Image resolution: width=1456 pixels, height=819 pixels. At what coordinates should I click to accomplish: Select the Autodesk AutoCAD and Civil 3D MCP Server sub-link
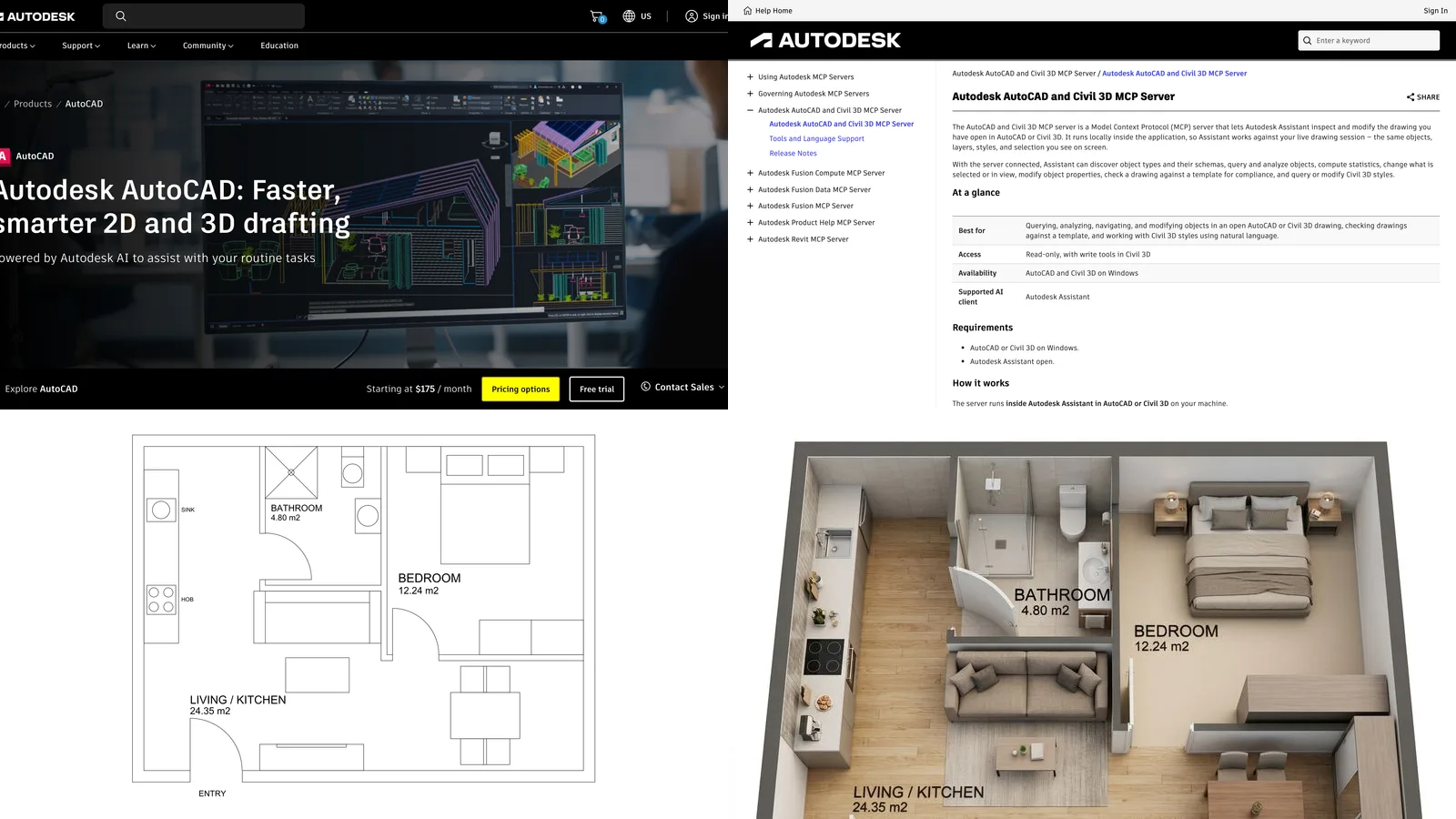coord(841,124)
